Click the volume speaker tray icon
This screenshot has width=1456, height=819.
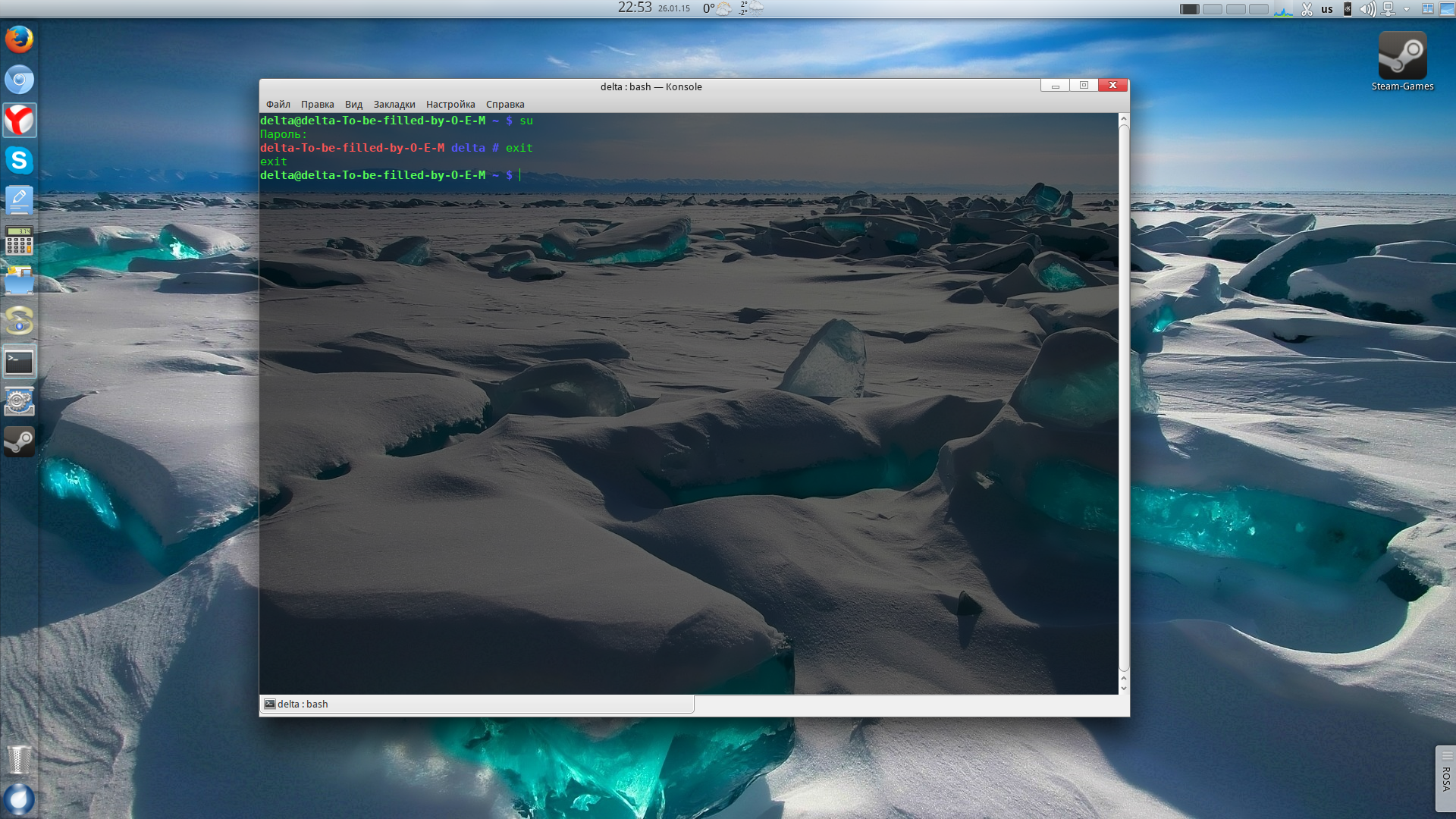1367,9
